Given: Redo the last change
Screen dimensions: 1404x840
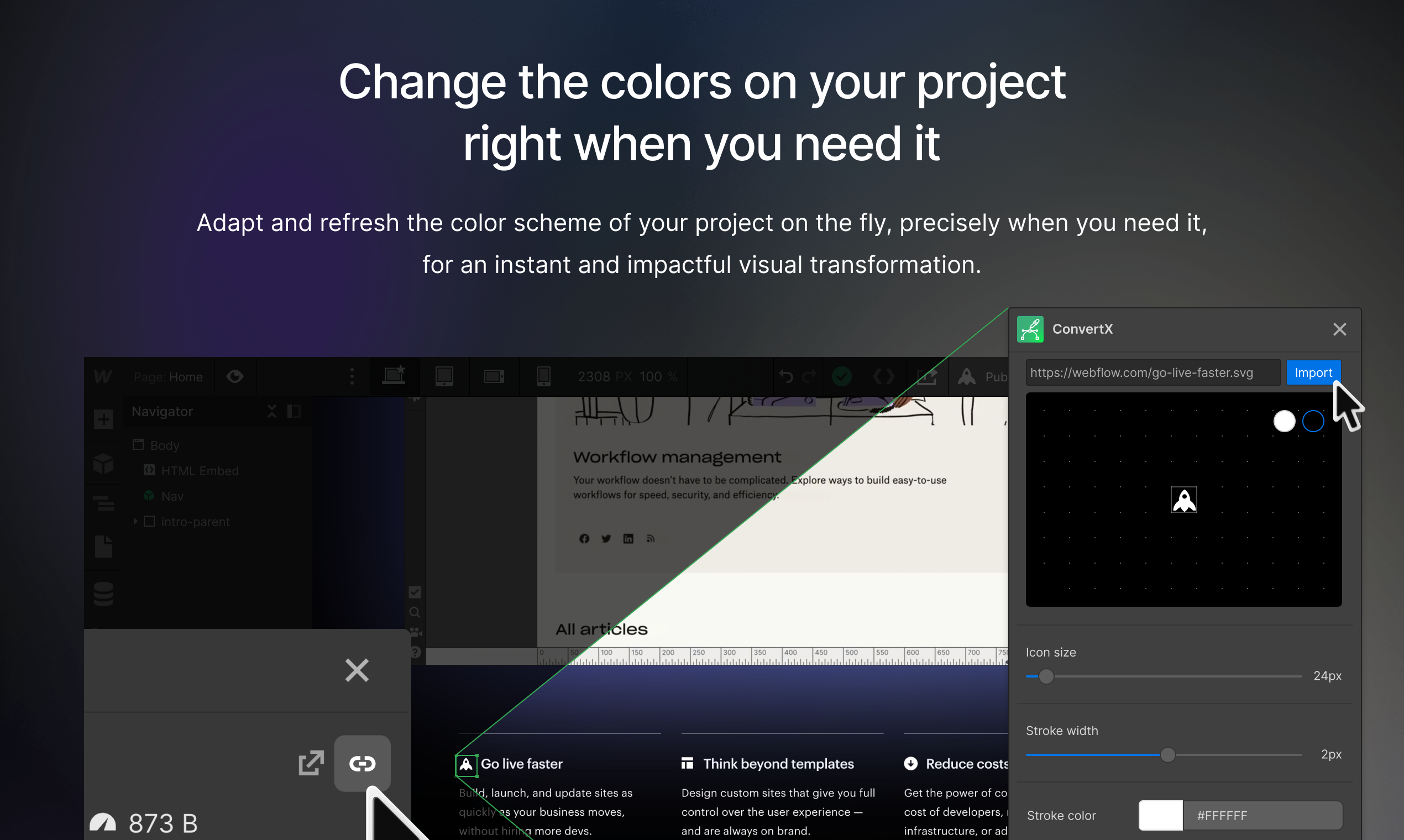Looking at the screenshot, I should tap(810, 376).
